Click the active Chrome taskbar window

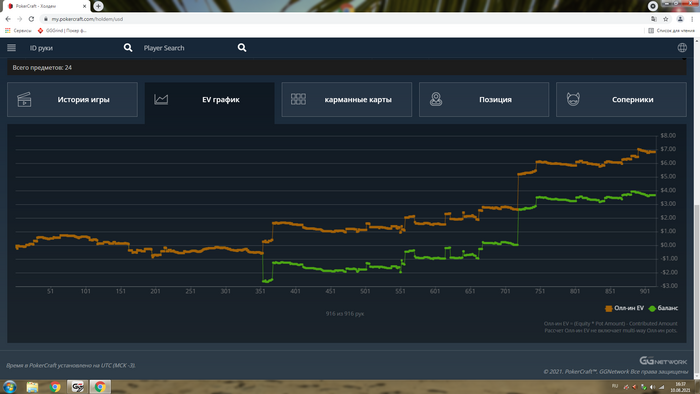[100, 386]
